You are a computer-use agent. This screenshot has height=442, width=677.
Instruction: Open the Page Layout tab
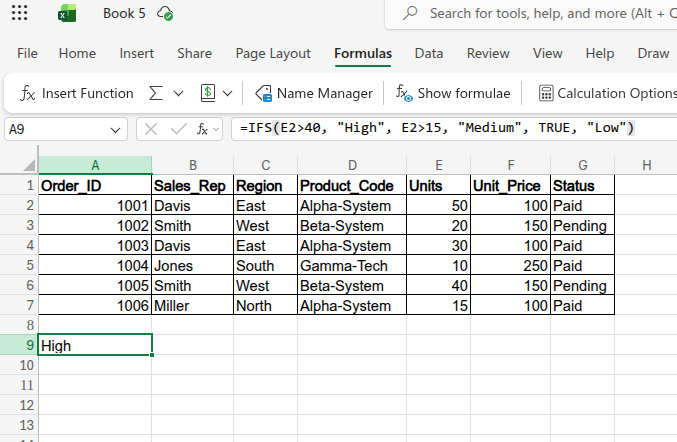[x=273, y=53]
